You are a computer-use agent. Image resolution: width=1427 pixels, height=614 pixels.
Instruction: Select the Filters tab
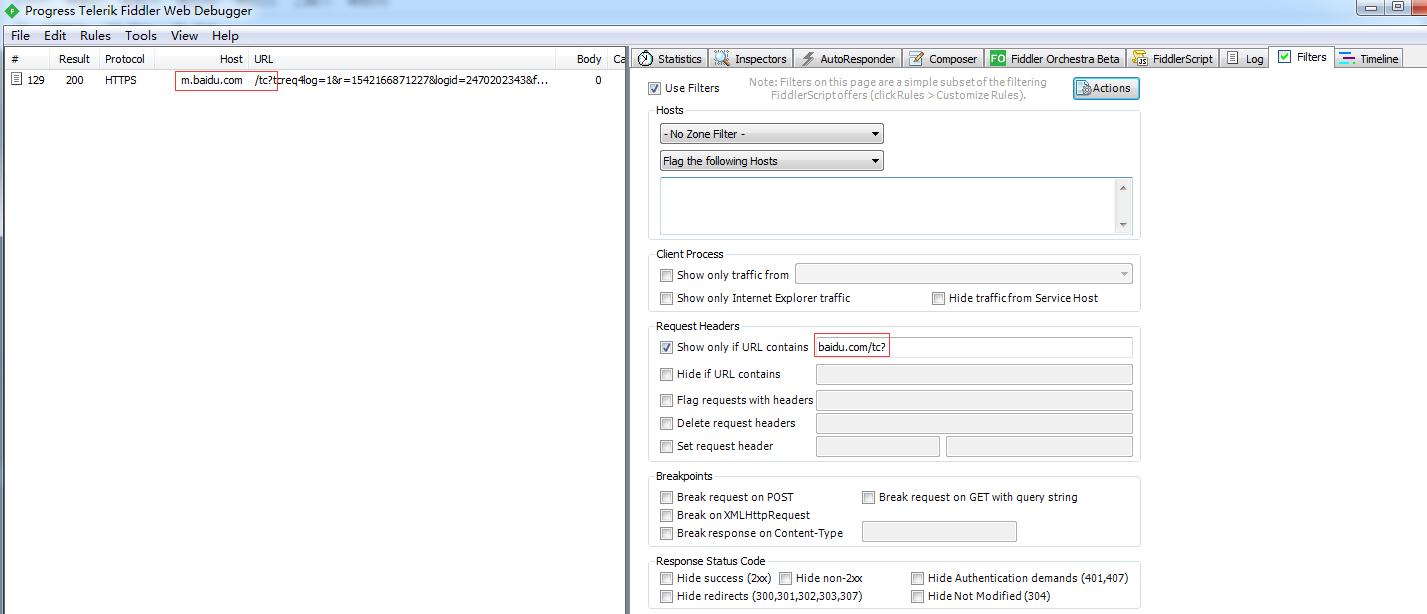click(1302, 57)
